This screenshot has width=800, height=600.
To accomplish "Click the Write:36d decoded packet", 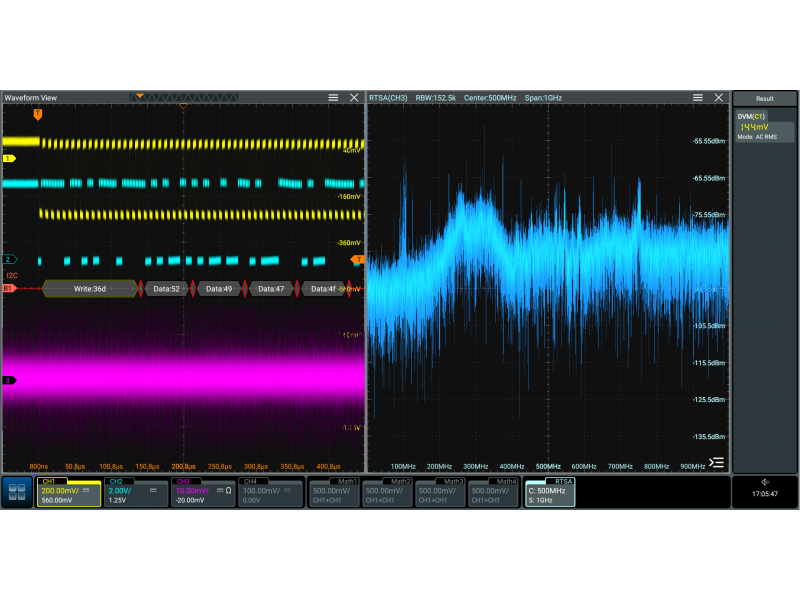I will 90,288.
